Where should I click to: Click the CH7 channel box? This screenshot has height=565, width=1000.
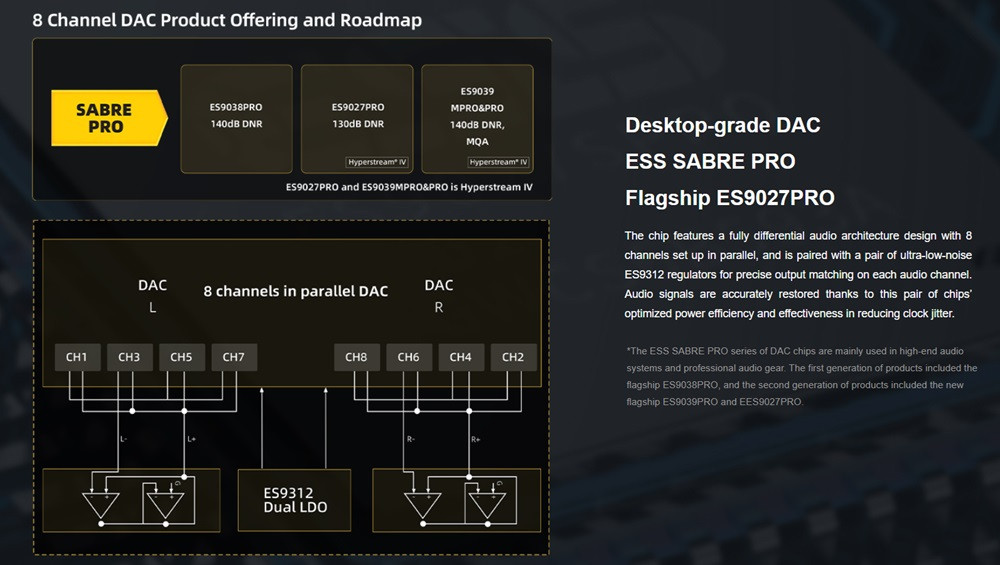tap(234, 357)
